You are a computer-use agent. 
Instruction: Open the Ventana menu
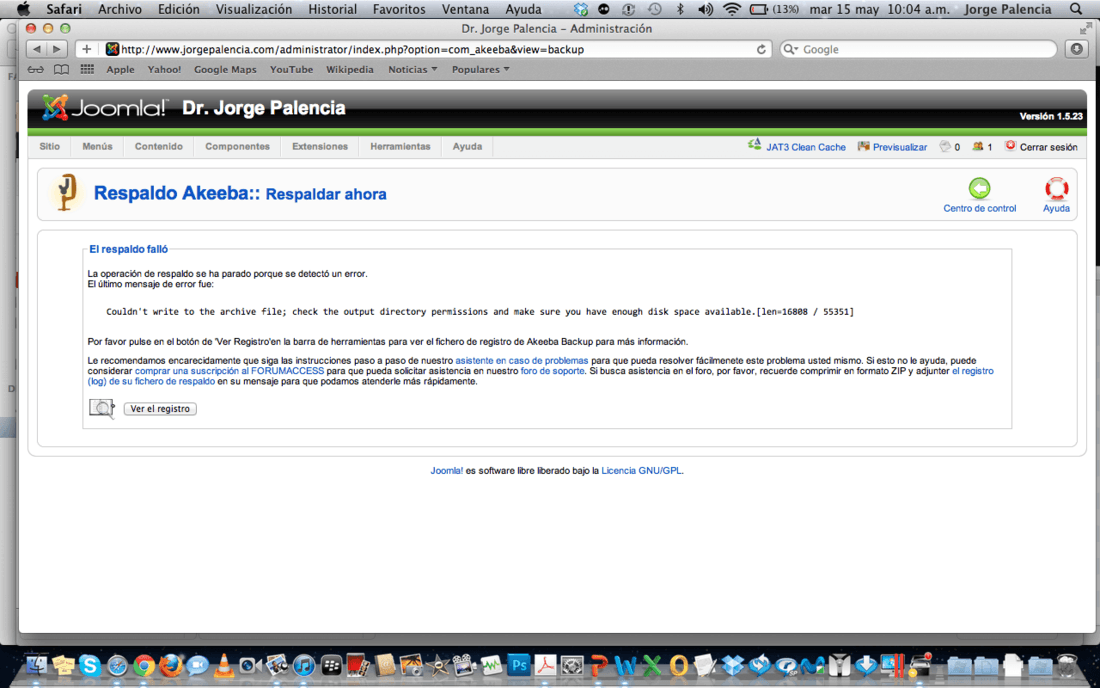tap(465, 9)
